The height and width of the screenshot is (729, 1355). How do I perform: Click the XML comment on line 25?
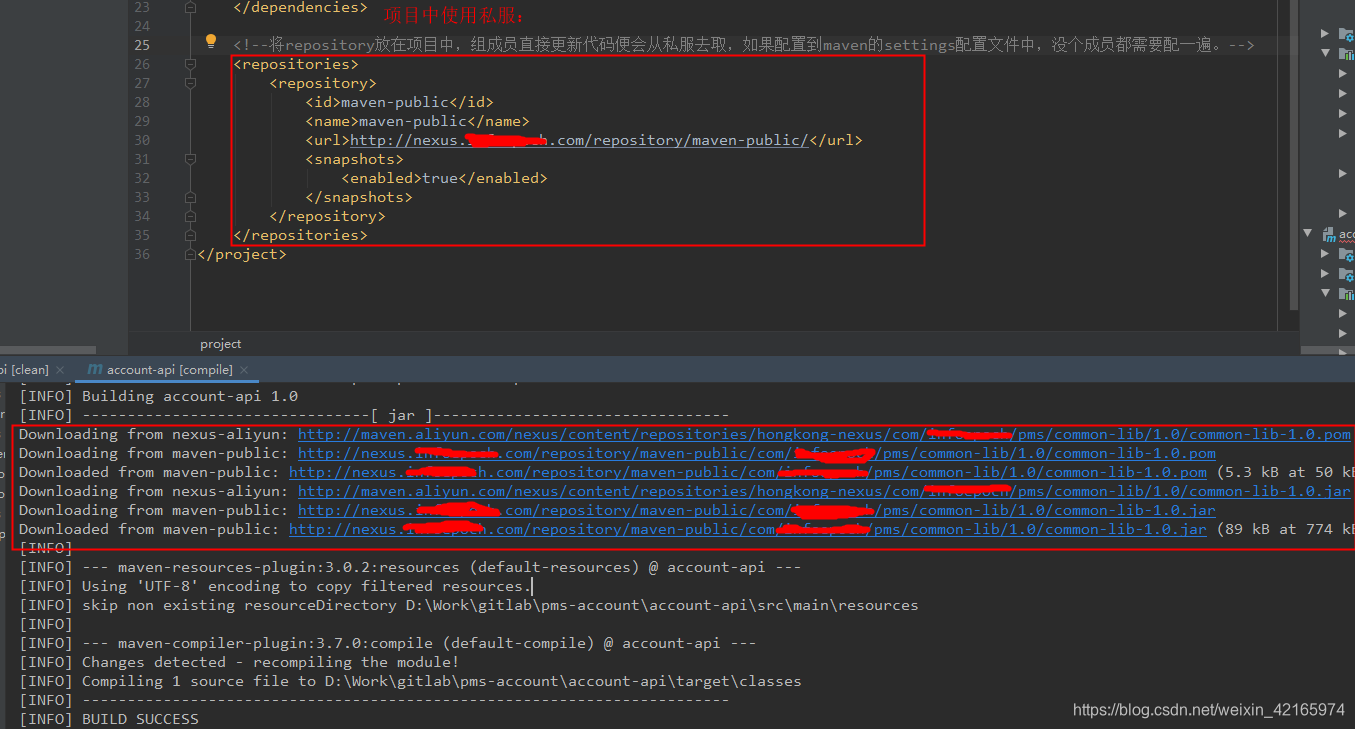coord(743,45)
